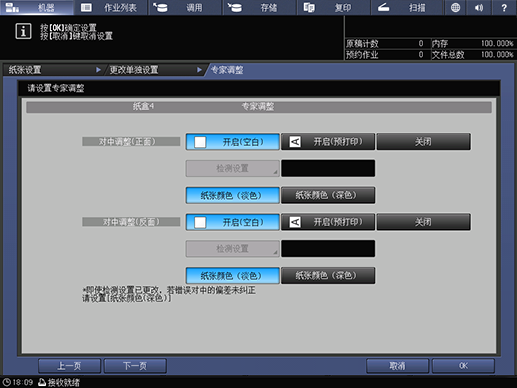Click the 对中调整(正面) label
The image size is (517, 388).
[x=131, y=142]
